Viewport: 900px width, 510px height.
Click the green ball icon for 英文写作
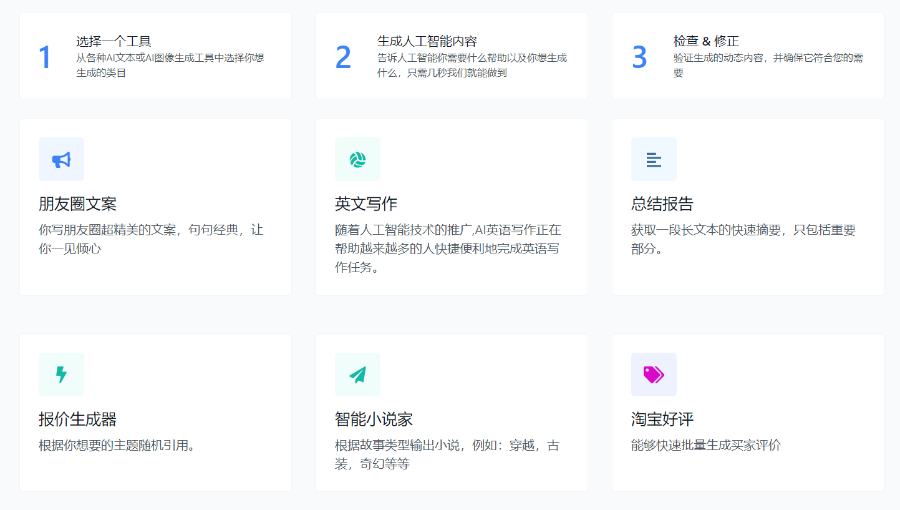point(358,159)
